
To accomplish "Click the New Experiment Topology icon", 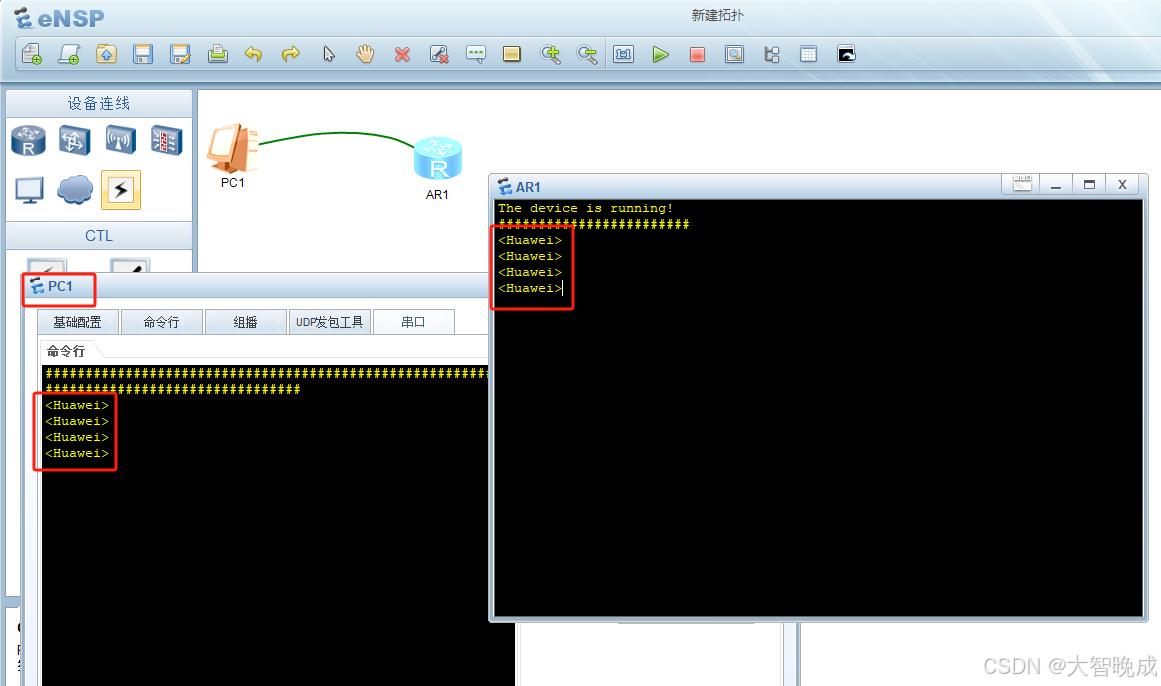I will click(x=69, y=54).
